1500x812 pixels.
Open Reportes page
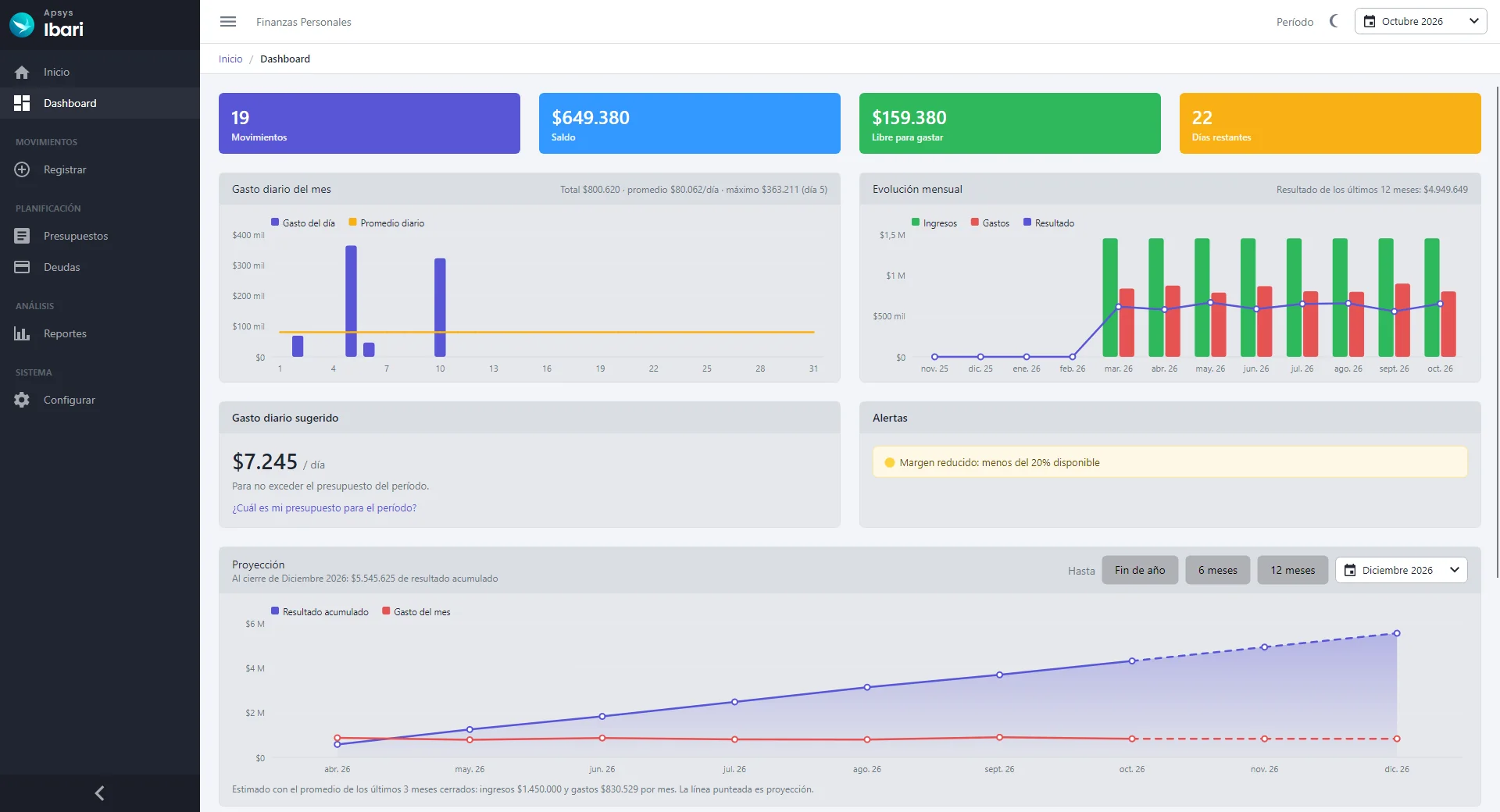point(100,333)
